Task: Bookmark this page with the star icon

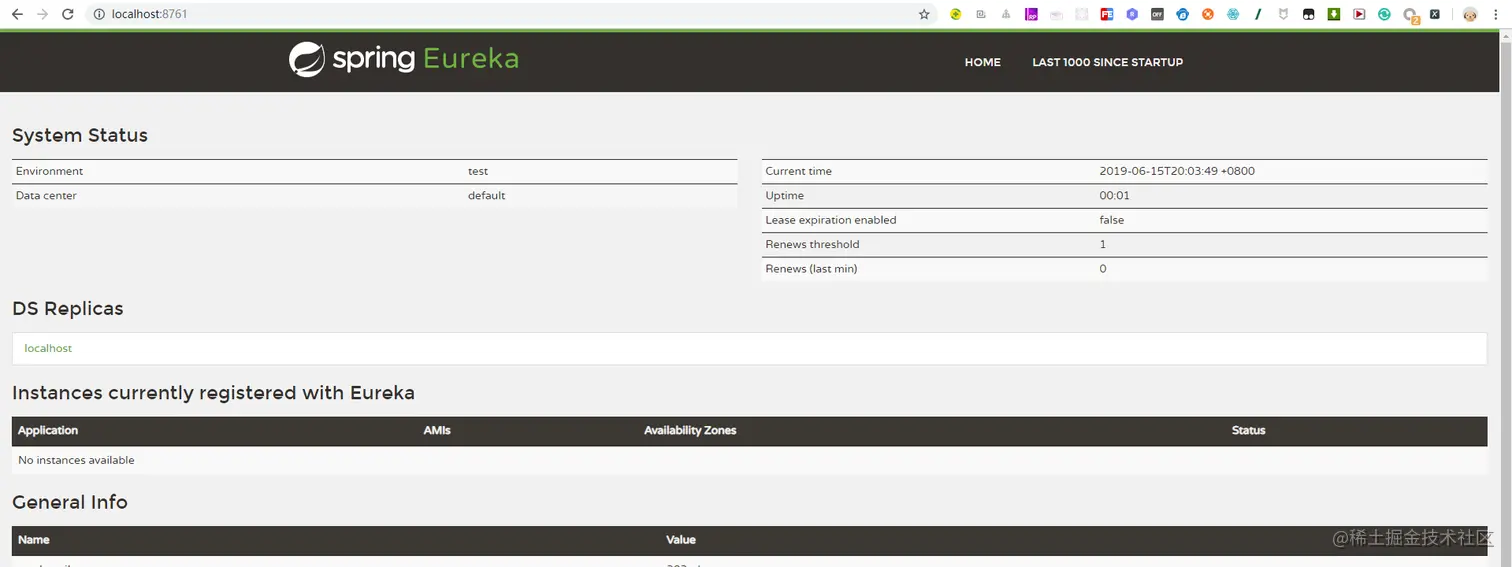Action: point(924,14)
